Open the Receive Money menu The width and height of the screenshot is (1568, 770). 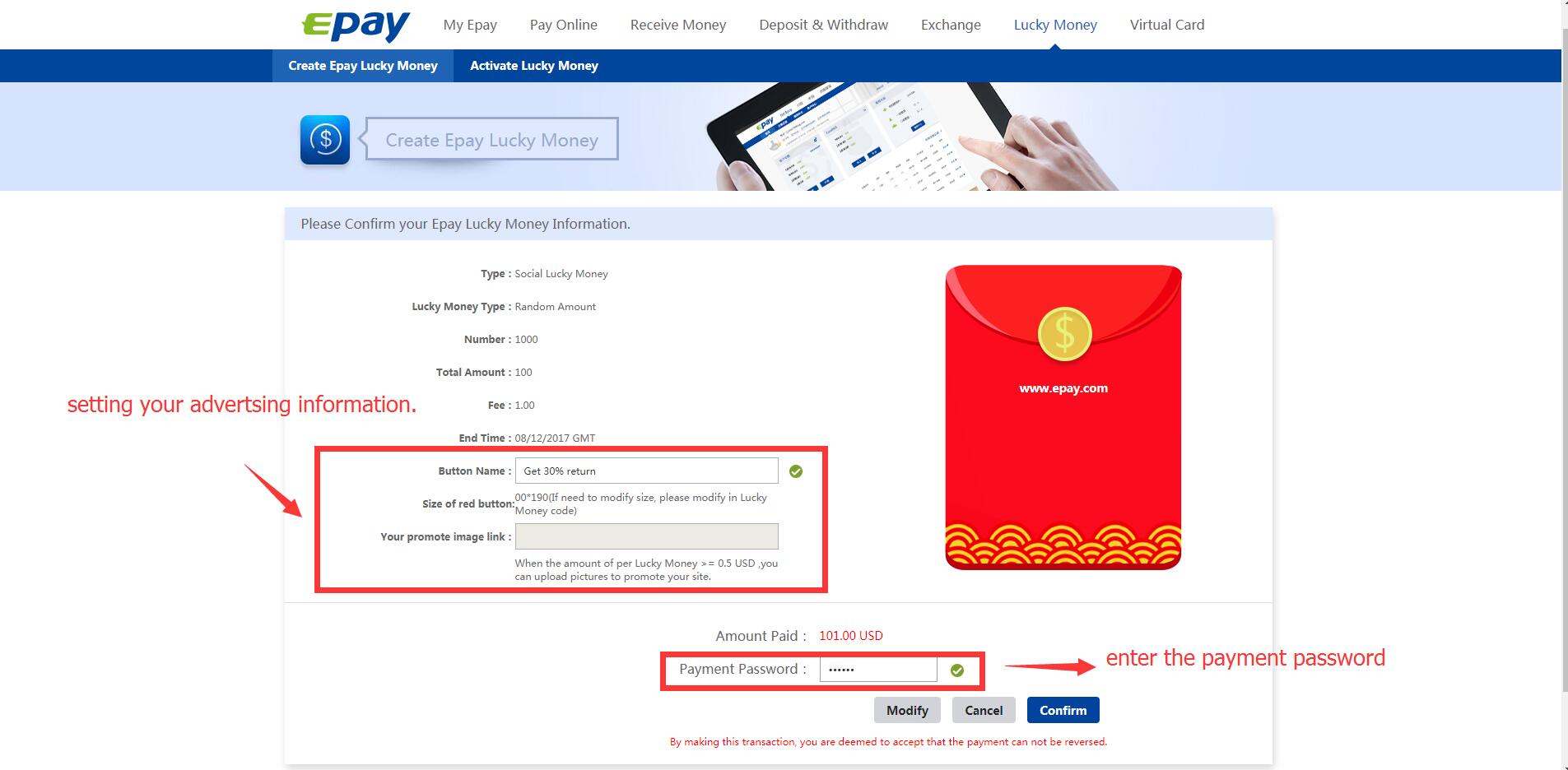(x=678, y=25)
